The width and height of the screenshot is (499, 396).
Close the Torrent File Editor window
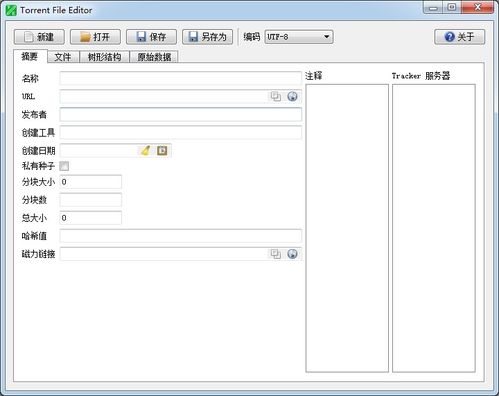coord(477,7)
